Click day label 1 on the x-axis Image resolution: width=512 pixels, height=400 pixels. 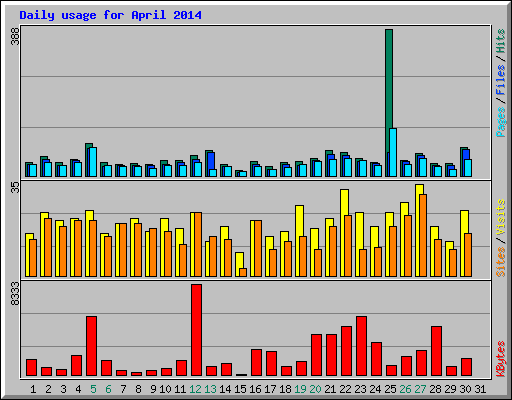33,389
